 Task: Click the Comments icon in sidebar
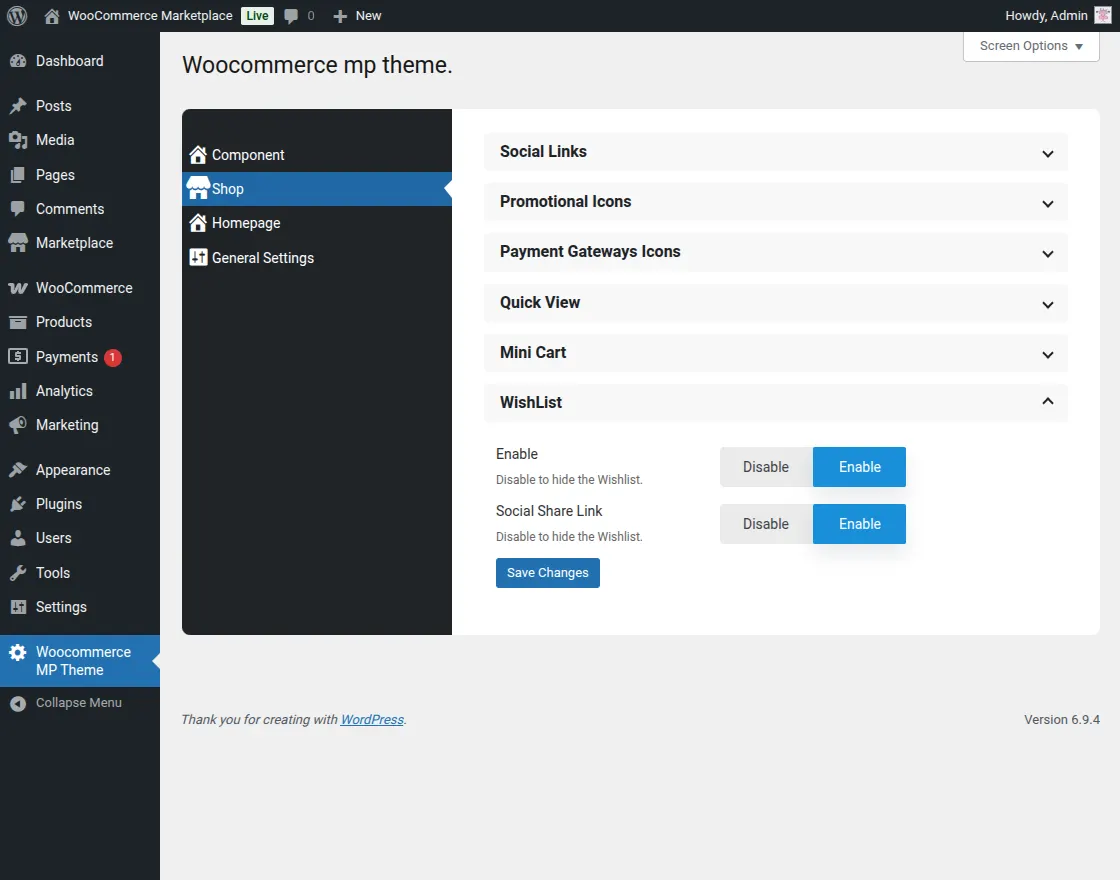point(18,209)
